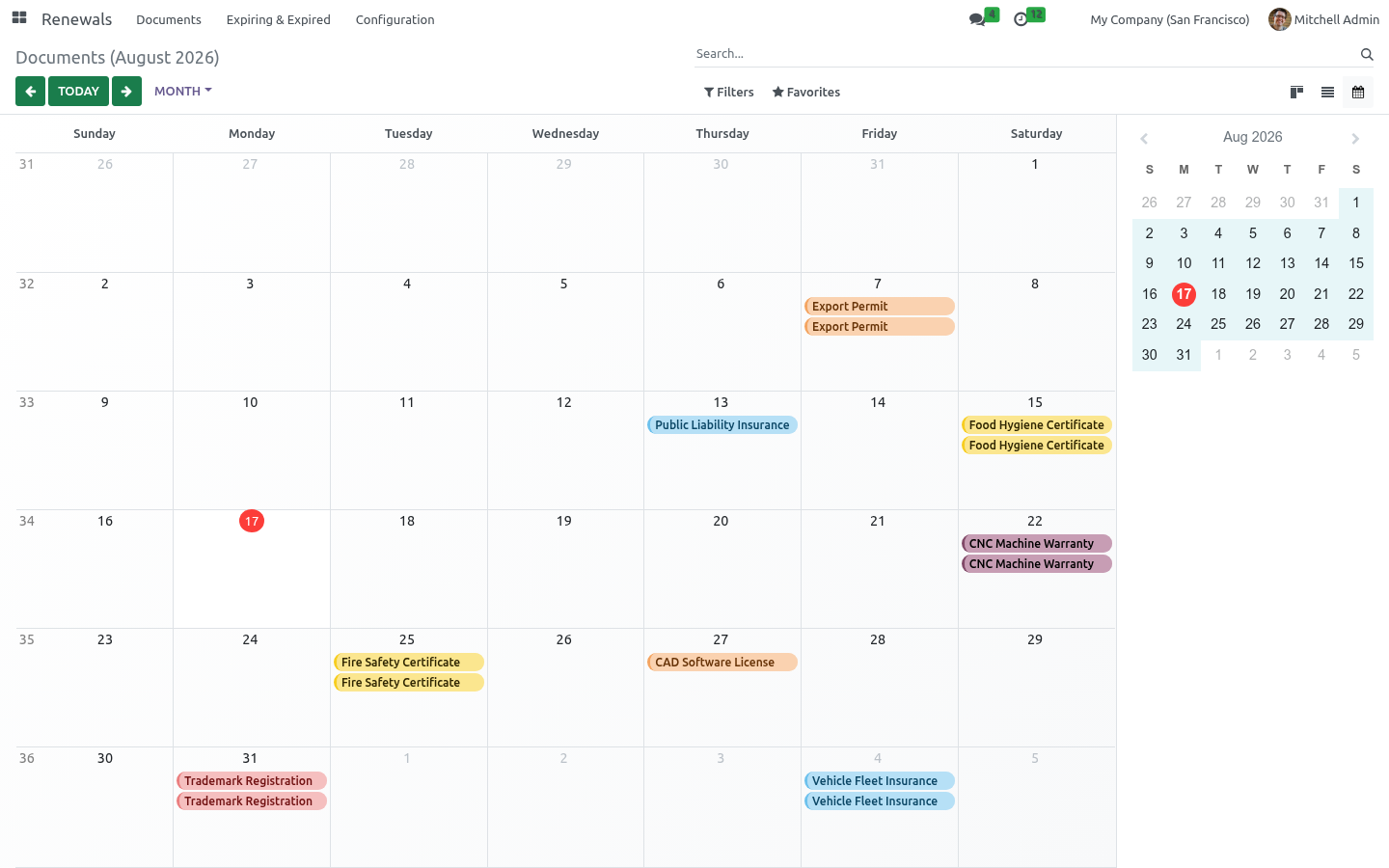Open first Vehicle Fleet Insurance event
This screenshot has width=1389, height=868.
click(880, 781)
